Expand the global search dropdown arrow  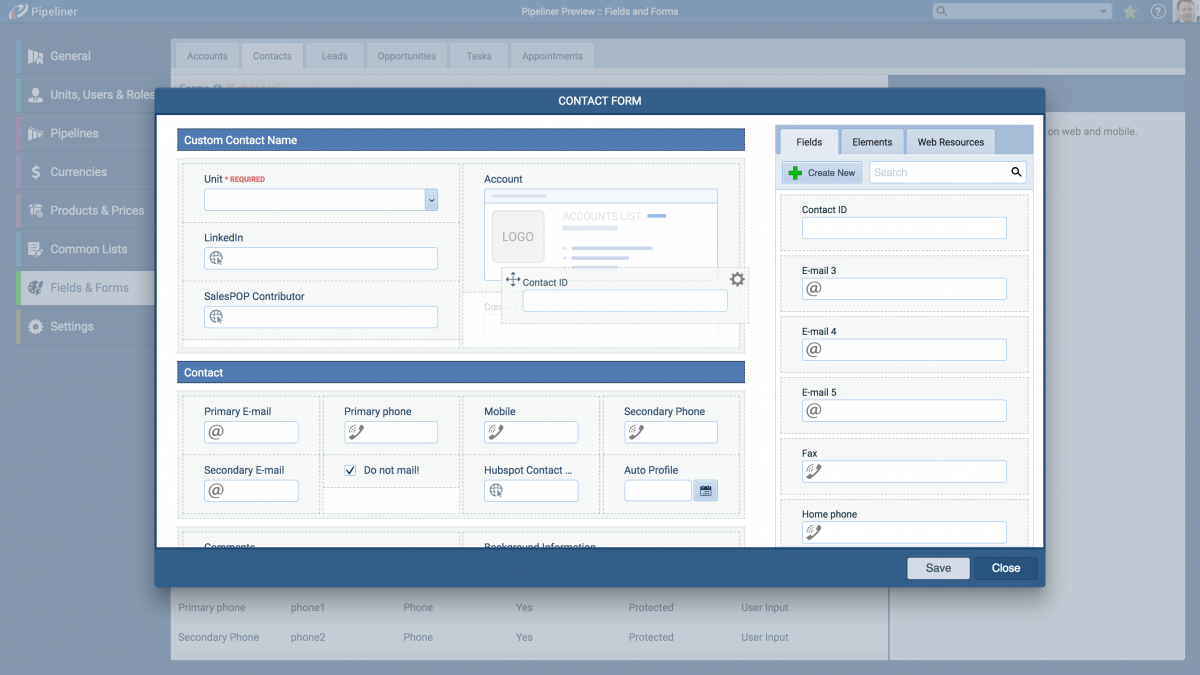[1102, 11]
